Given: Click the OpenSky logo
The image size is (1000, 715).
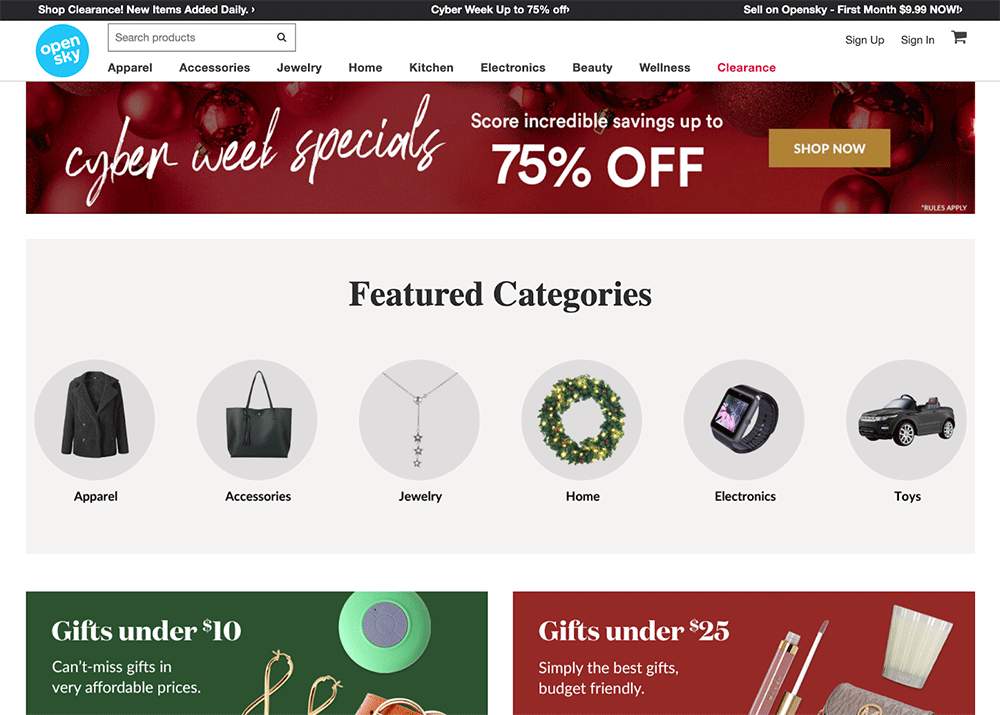Looking at the screenshot, I should coord(62,51).
